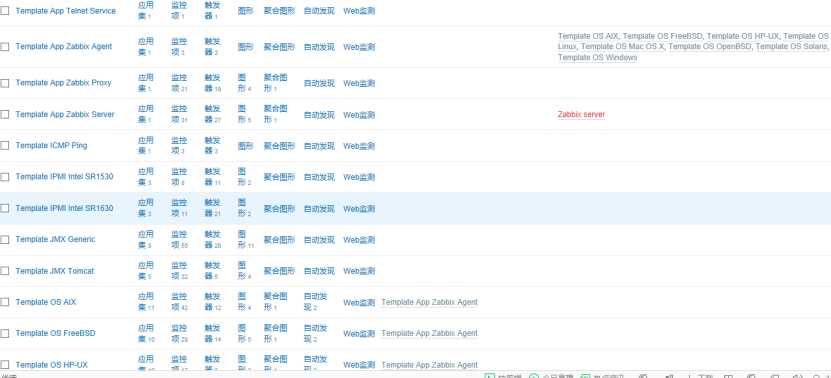Open 应用集 for Template JMX Generic

(146, 240)
